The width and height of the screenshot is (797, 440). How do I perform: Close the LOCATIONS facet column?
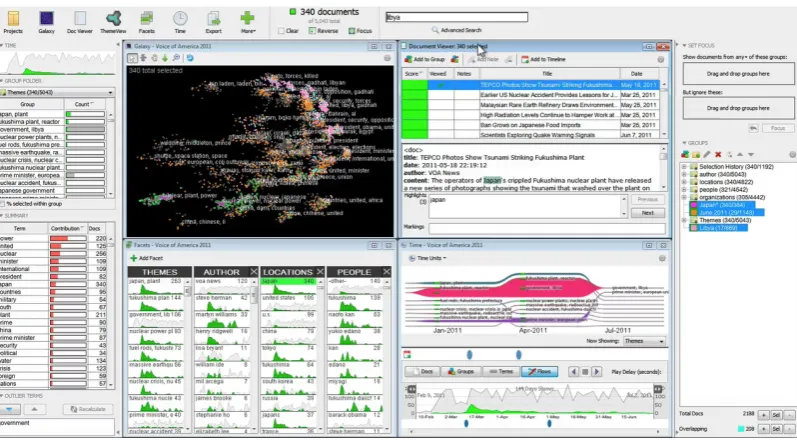coord(320,272)
